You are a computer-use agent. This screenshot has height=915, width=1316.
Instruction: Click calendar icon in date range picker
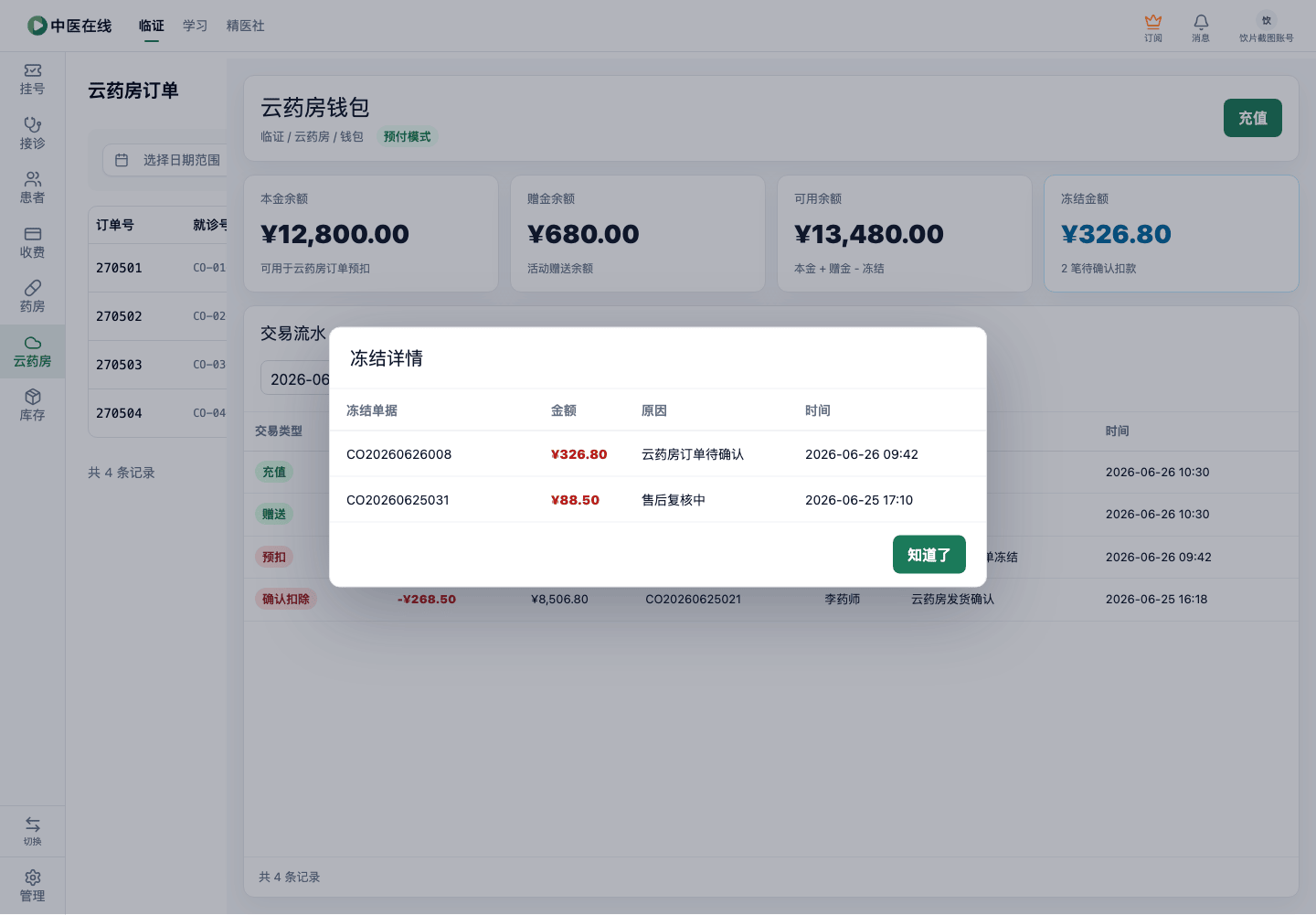pos(122,160)
